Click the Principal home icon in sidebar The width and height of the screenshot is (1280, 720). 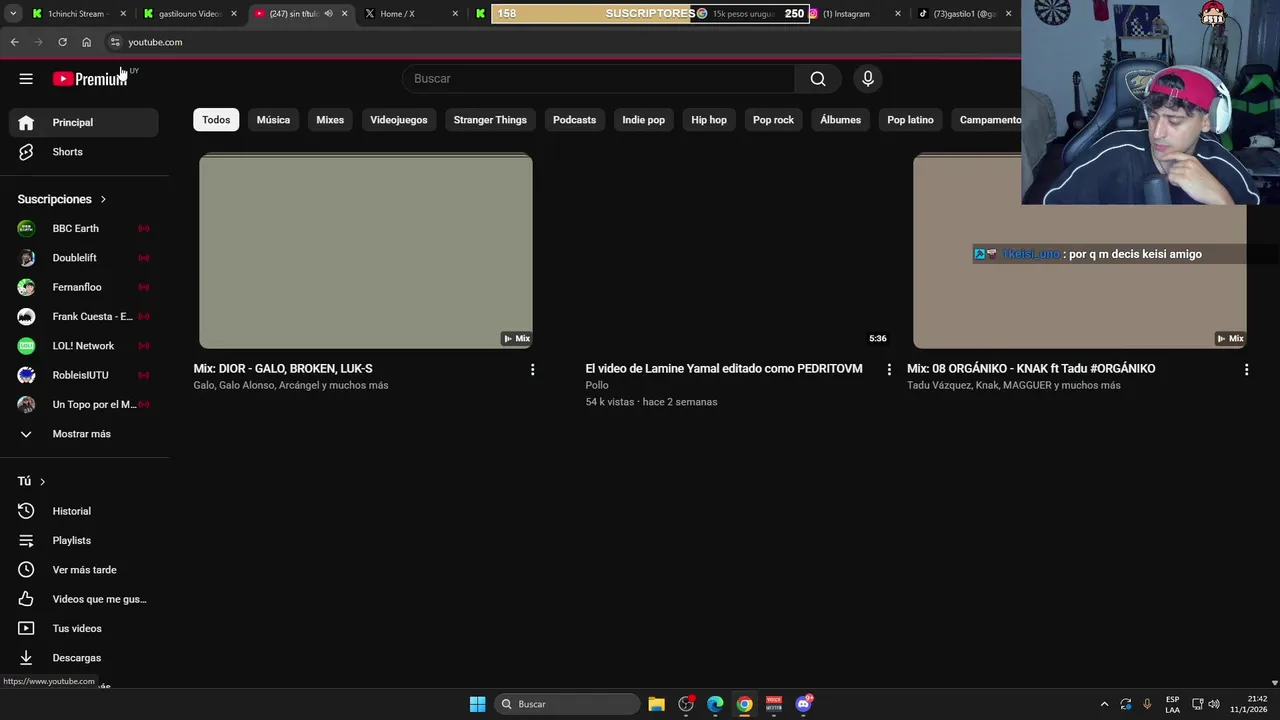tap(26, 123)
